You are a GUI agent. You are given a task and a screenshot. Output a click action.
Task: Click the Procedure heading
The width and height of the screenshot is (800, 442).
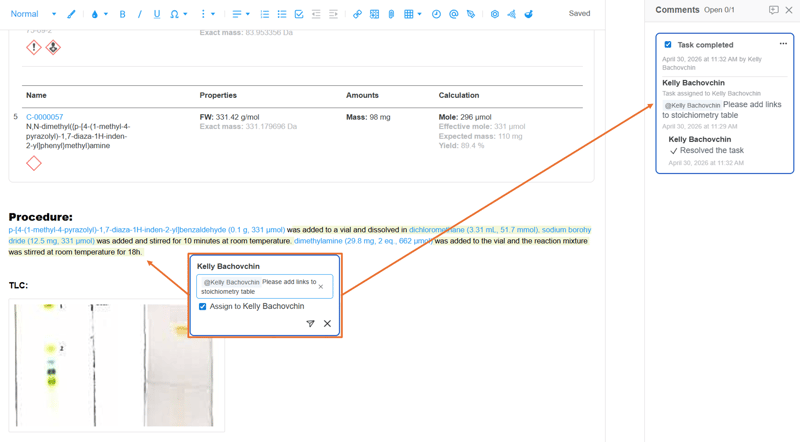point(41,217)
